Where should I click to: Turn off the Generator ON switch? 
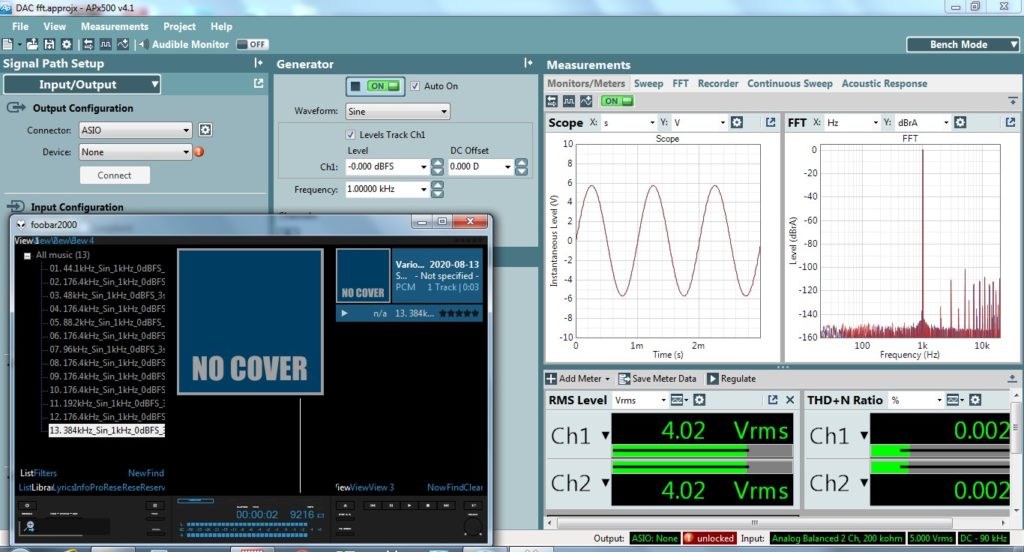point(382,86)
